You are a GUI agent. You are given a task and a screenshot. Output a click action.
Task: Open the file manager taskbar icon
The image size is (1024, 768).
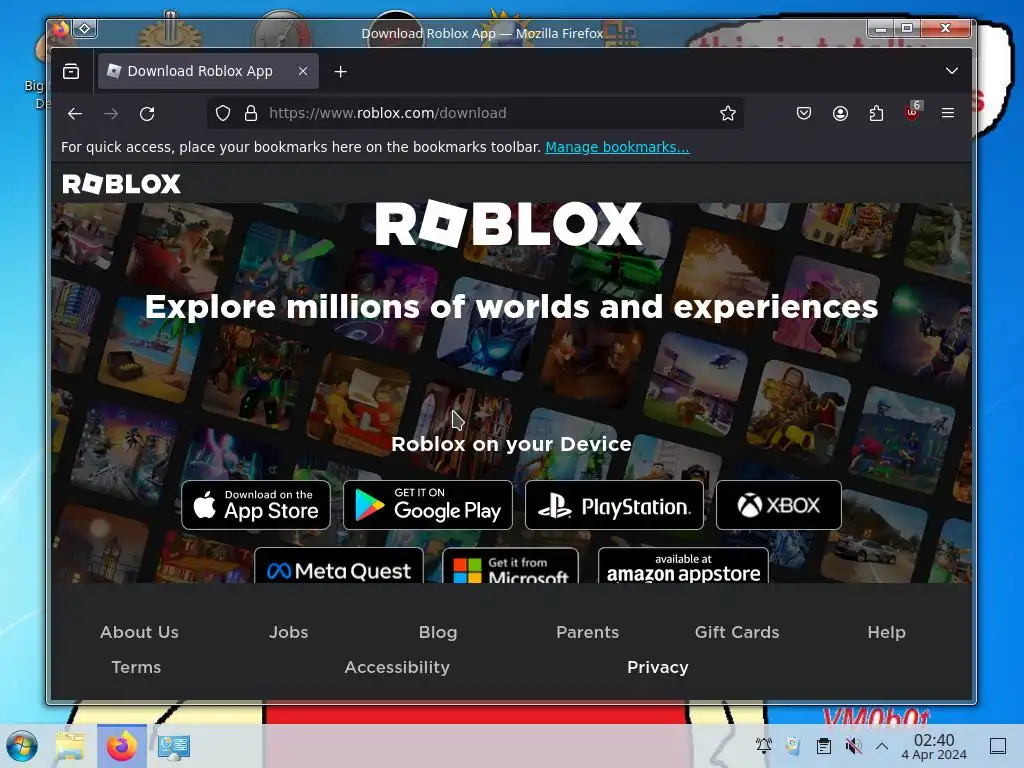(x=70, y=746)
